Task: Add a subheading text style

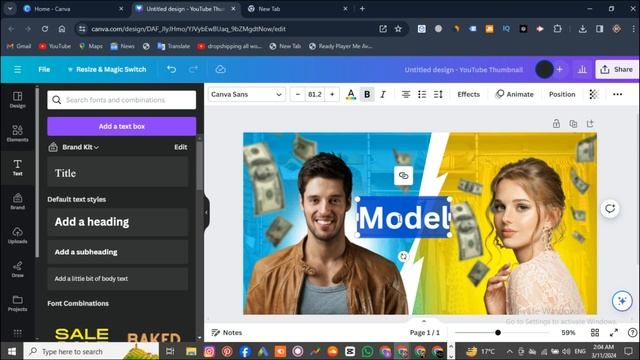Action: [118, 252]
